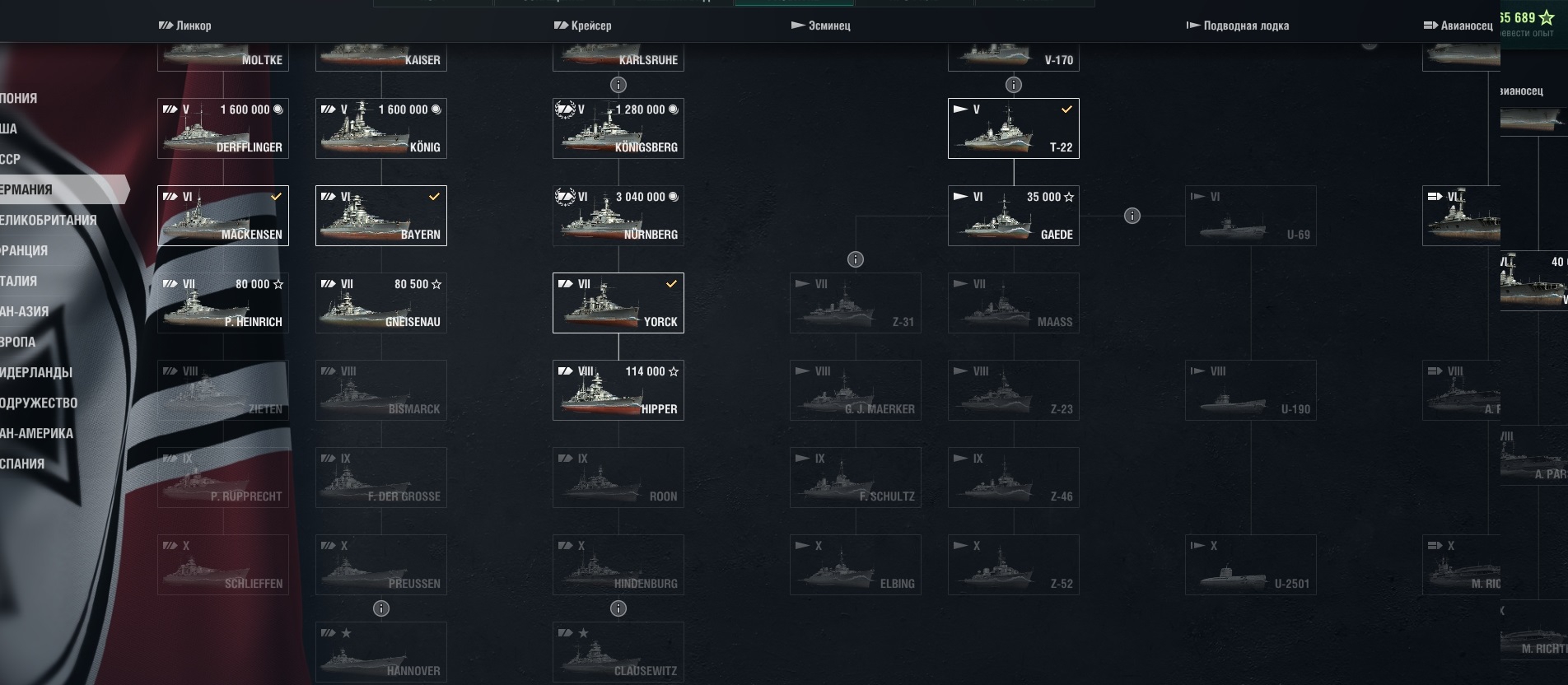Select the Elbing destroyer card
The height and width of the screenshot is (685, 1568).
click(x=856, y=565)
